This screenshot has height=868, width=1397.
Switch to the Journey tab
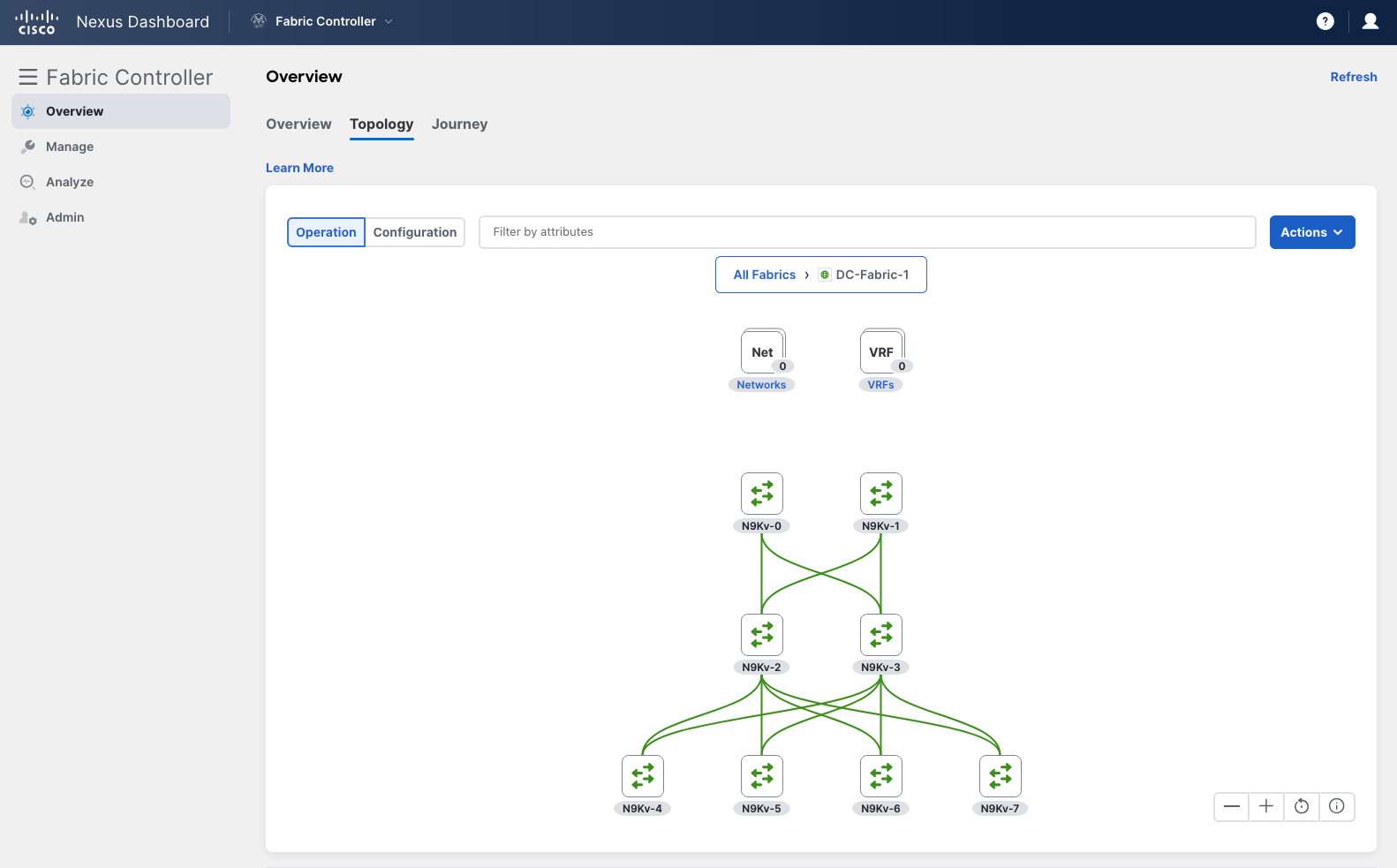click(459, 124)
